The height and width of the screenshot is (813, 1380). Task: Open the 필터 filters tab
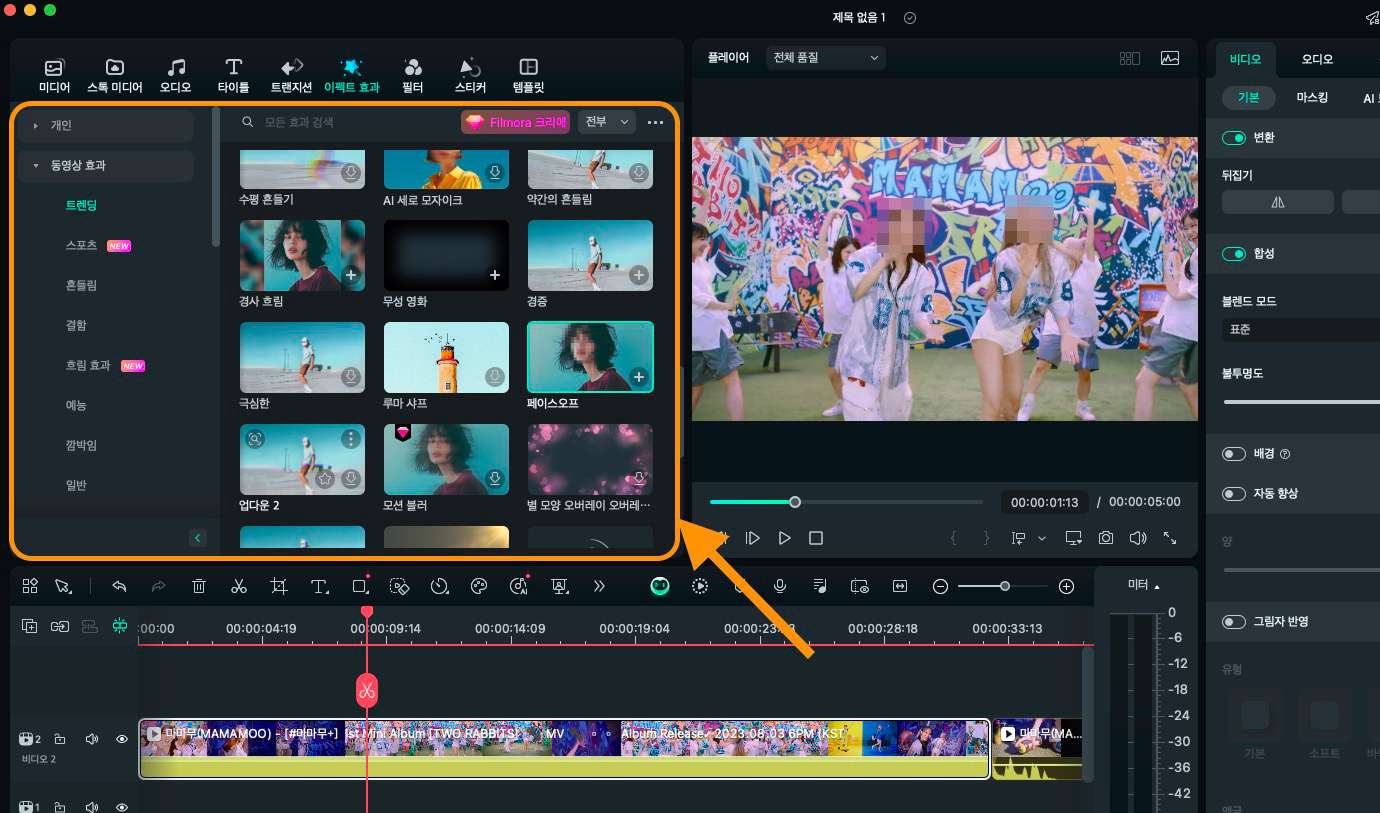pos(413,76)
